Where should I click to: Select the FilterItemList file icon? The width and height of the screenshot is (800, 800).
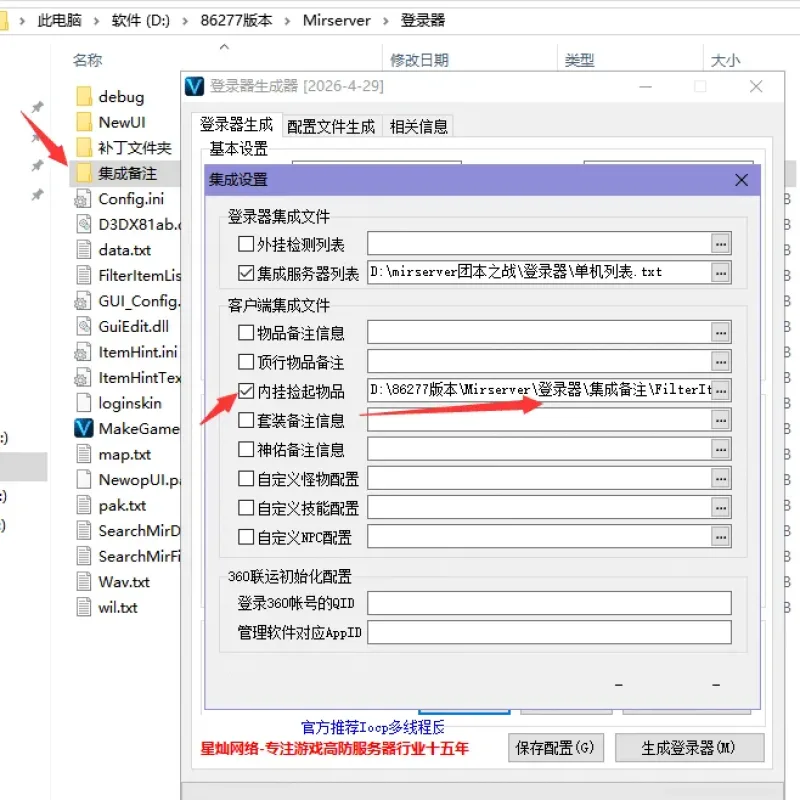(x=84, y=276)
